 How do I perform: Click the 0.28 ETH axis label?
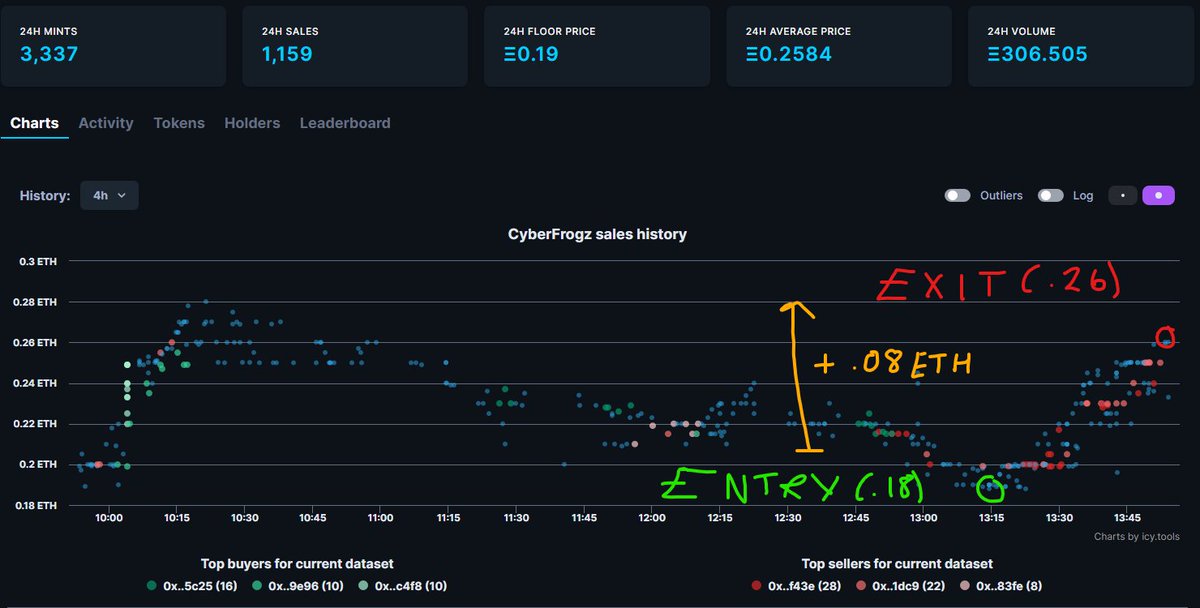(x=37, y=302)
